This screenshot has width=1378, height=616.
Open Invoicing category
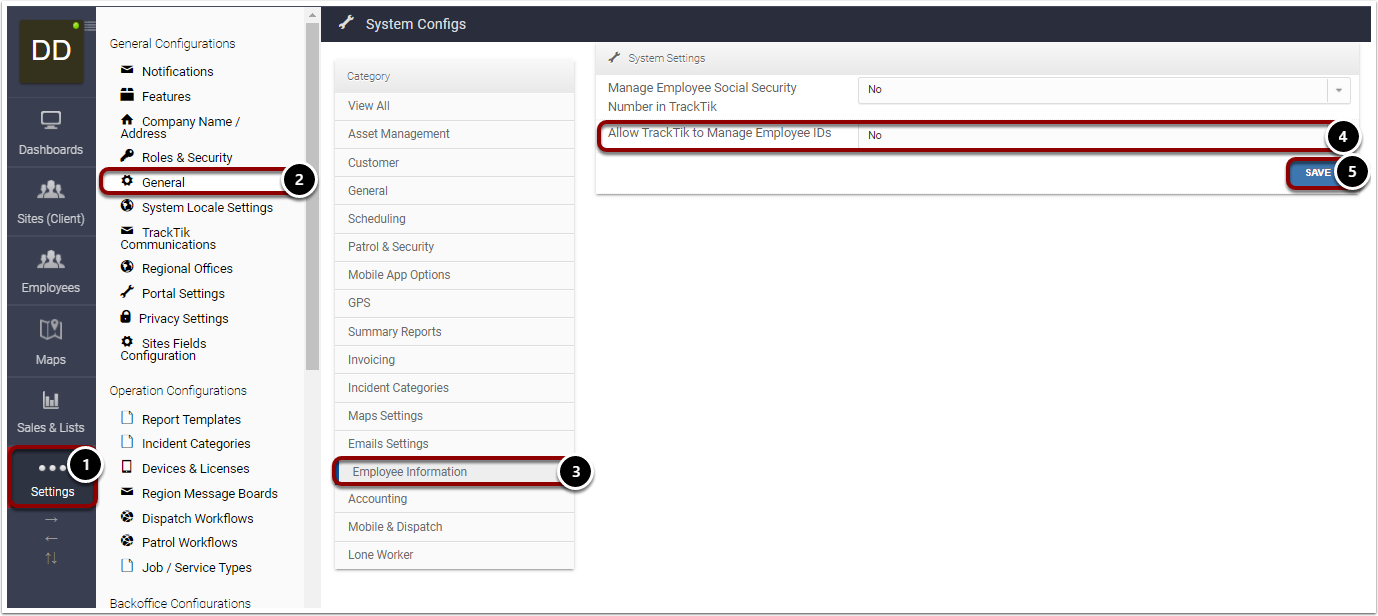(x=454, y=360)
